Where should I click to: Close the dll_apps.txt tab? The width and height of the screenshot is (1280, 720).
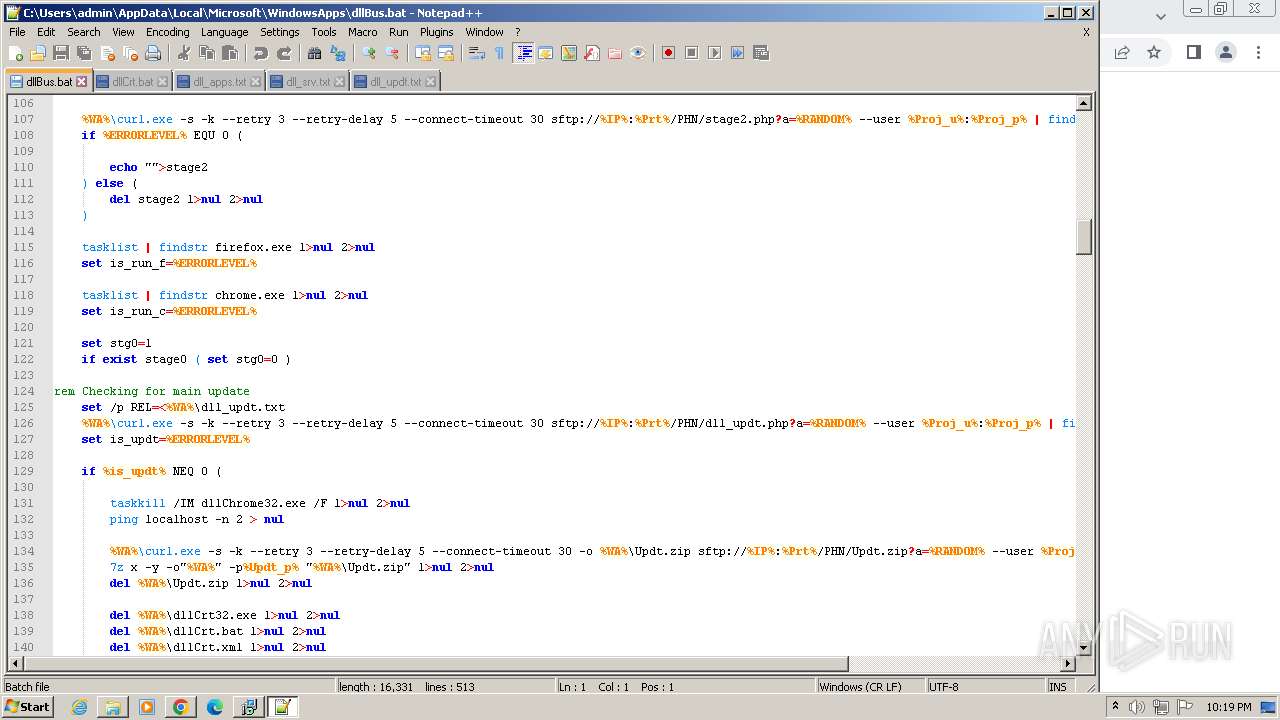(x=255, y=82)
